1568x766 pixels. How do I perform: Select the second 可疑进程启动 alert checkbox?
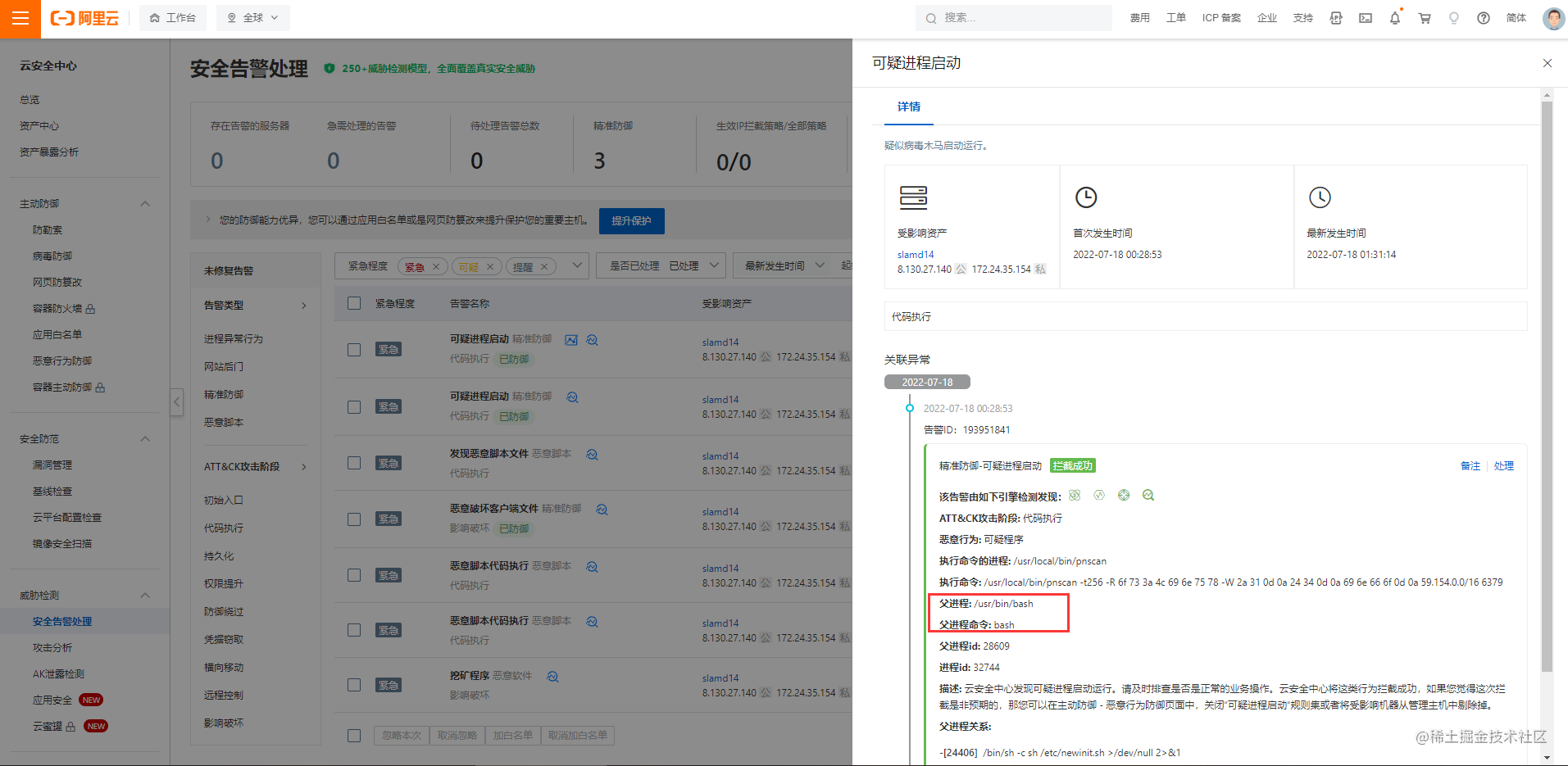point(354,407)
